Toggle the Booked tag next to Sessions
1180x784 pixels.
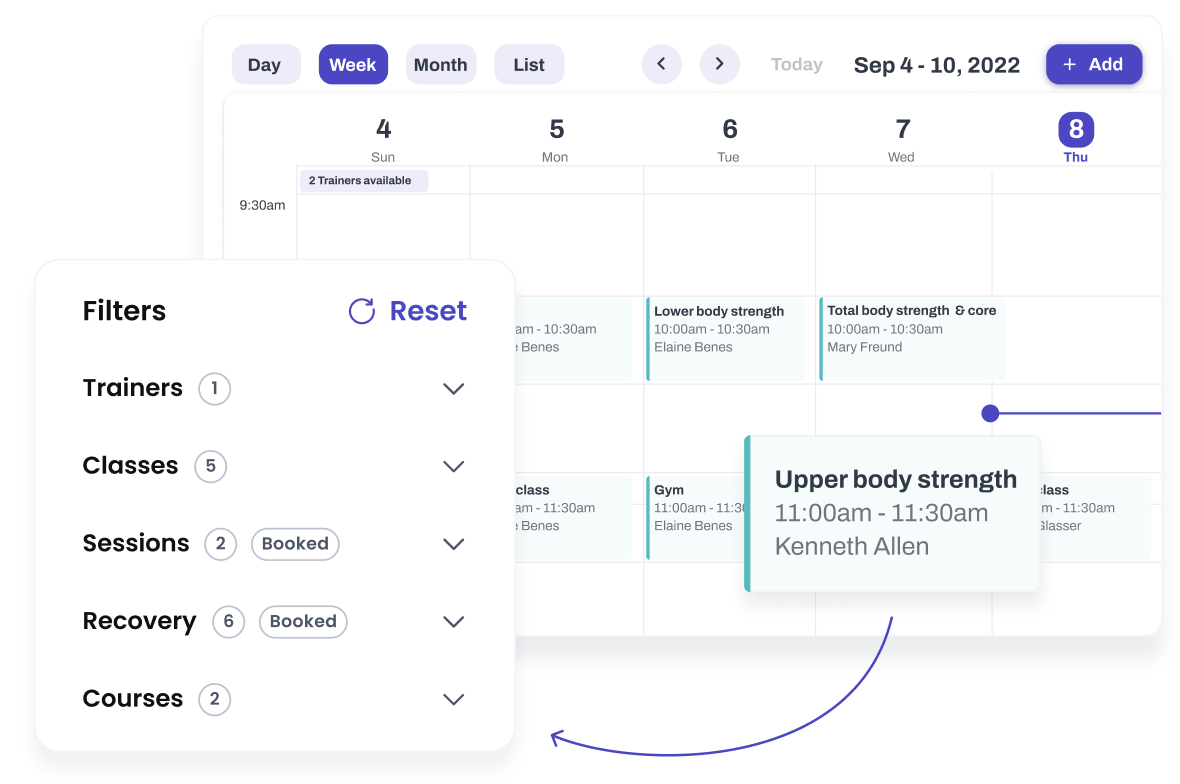pos(295,544)
